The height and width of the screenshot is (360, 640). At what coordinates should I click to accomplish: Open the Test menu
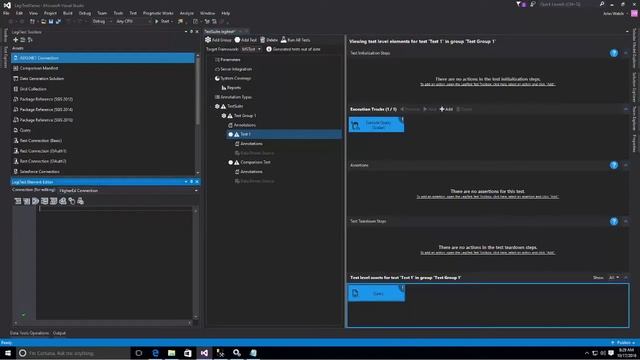(x=133, y=13)
